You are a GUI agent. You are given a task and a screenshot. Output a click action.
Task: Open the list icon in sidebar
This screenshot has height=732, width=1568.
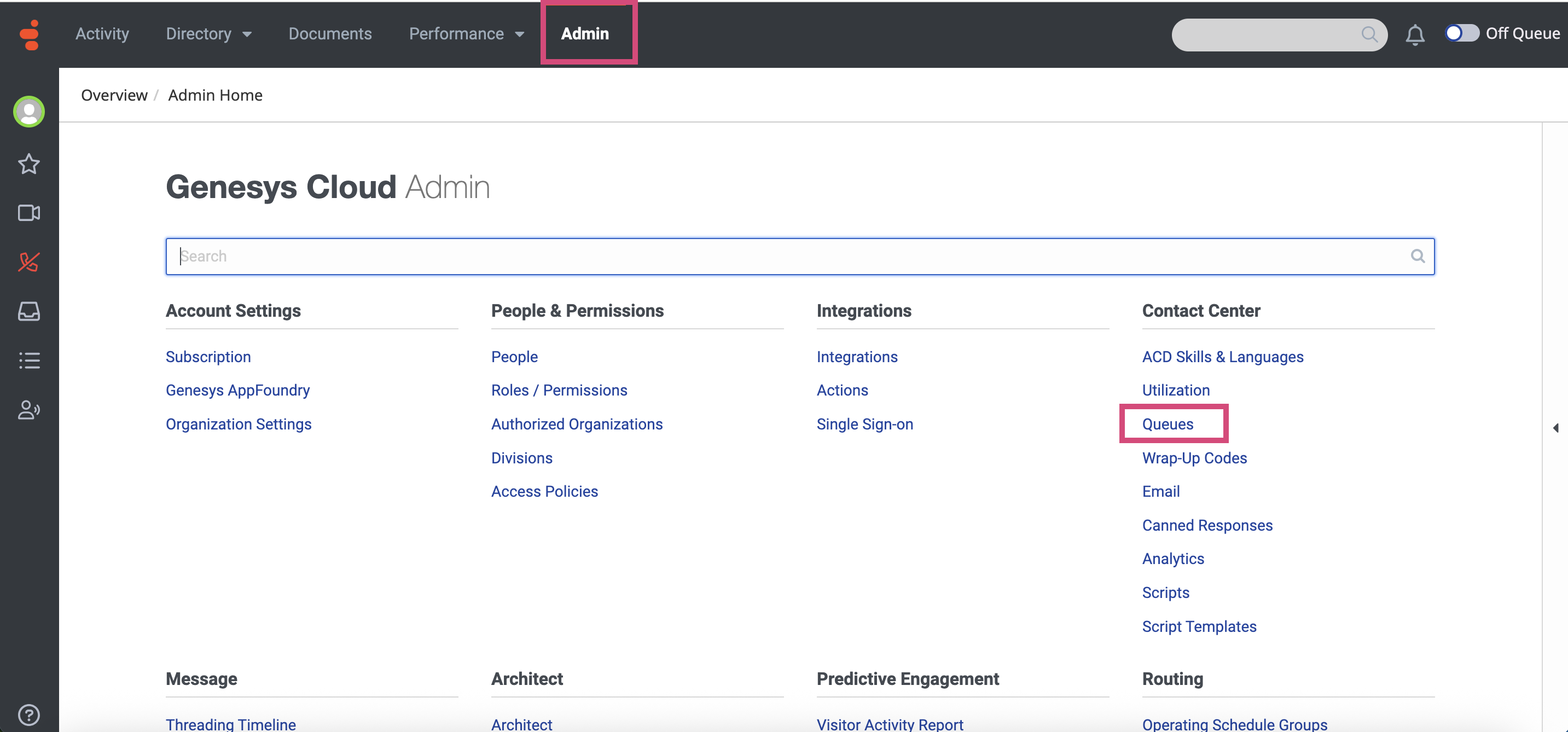29,360
